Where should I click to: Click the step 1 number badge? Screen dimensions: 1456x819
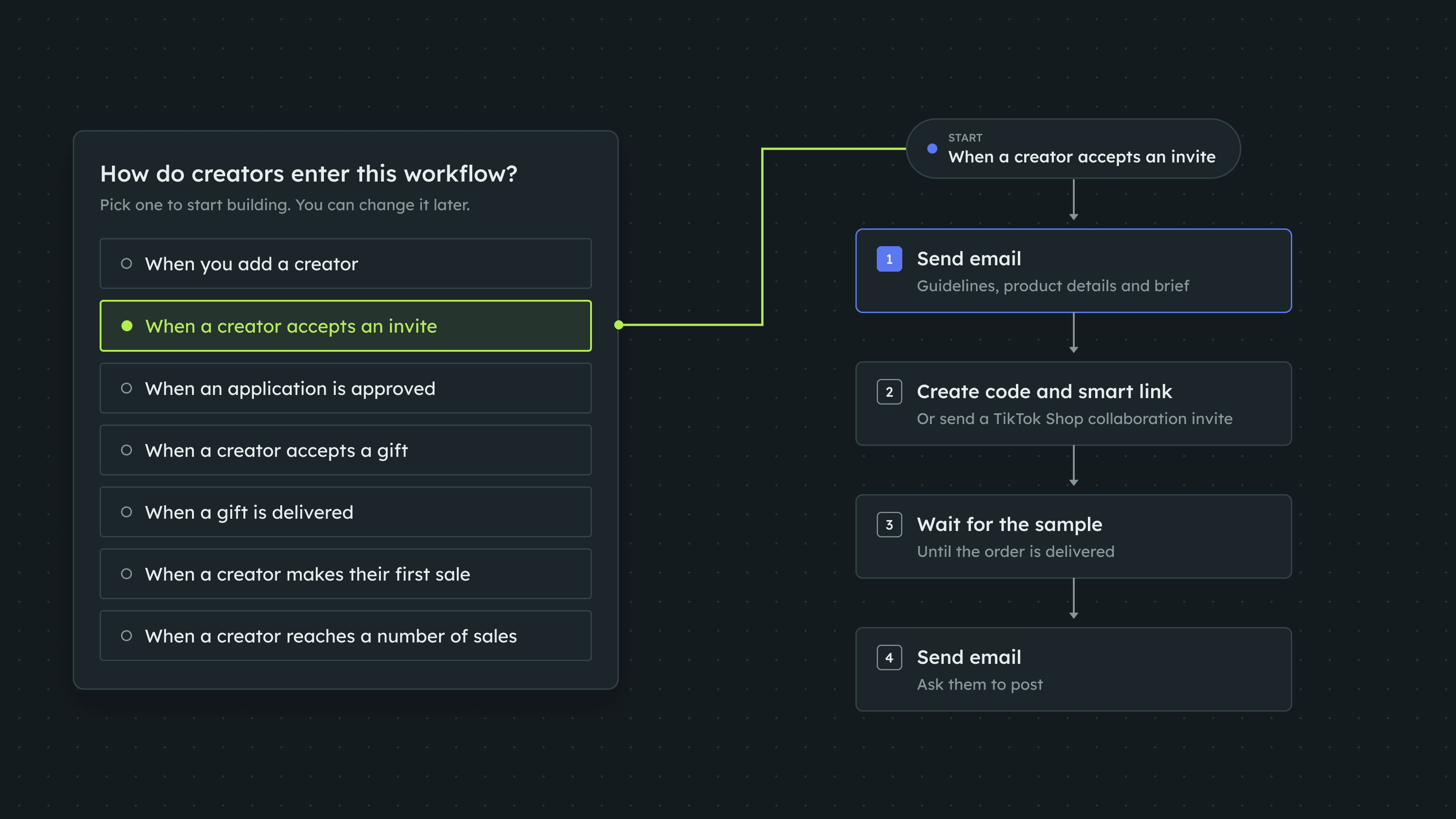pos(889,259)
